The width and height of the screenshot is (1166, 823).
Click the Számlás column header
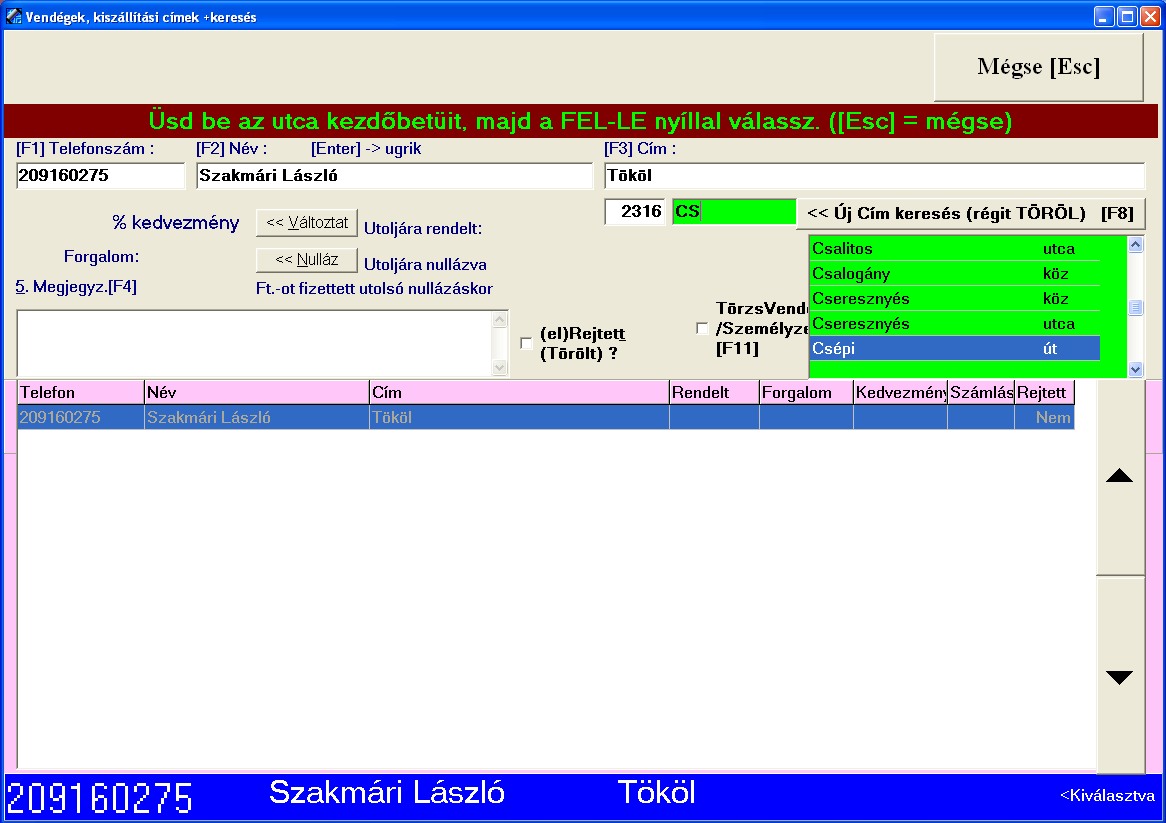tap(981, 393)
